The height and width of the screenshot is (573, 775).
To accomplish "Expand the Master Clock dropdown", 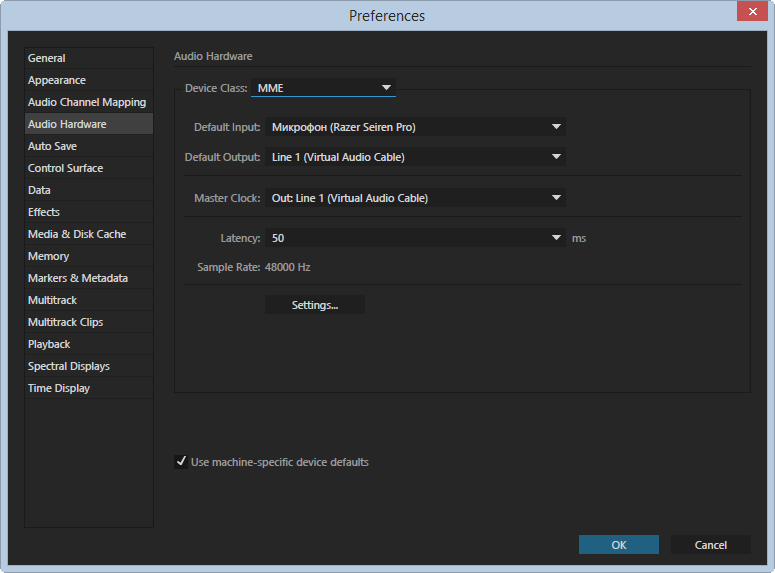I will click(x=415, y=198).
